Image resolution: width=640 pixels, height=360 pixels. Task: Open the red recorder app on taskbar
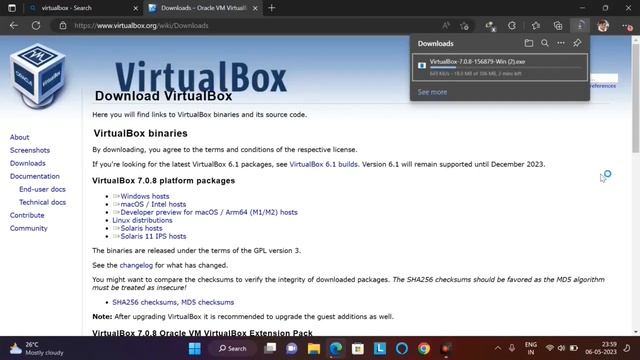click(x=446, y=349)
